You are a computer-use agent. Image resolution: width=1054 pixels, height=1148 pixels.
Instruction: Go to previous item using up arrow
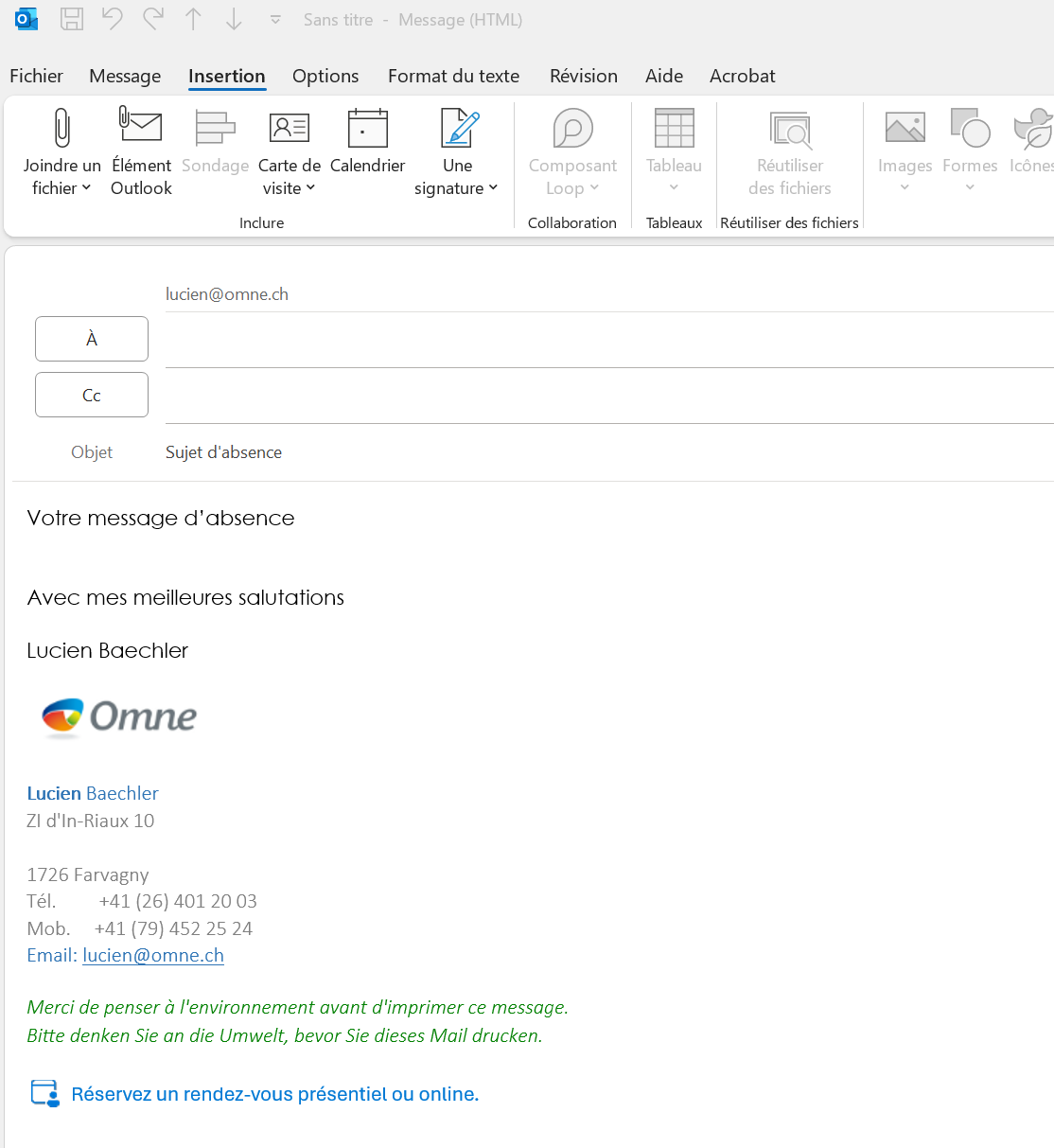coord(193,19)
